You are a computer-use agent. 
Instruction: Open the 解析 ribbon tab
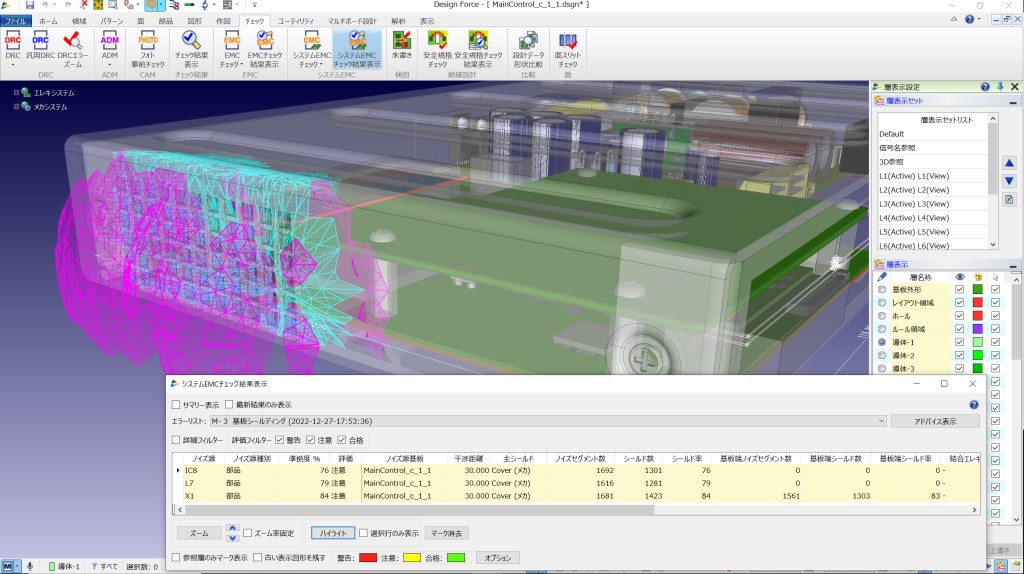point(398,21)
